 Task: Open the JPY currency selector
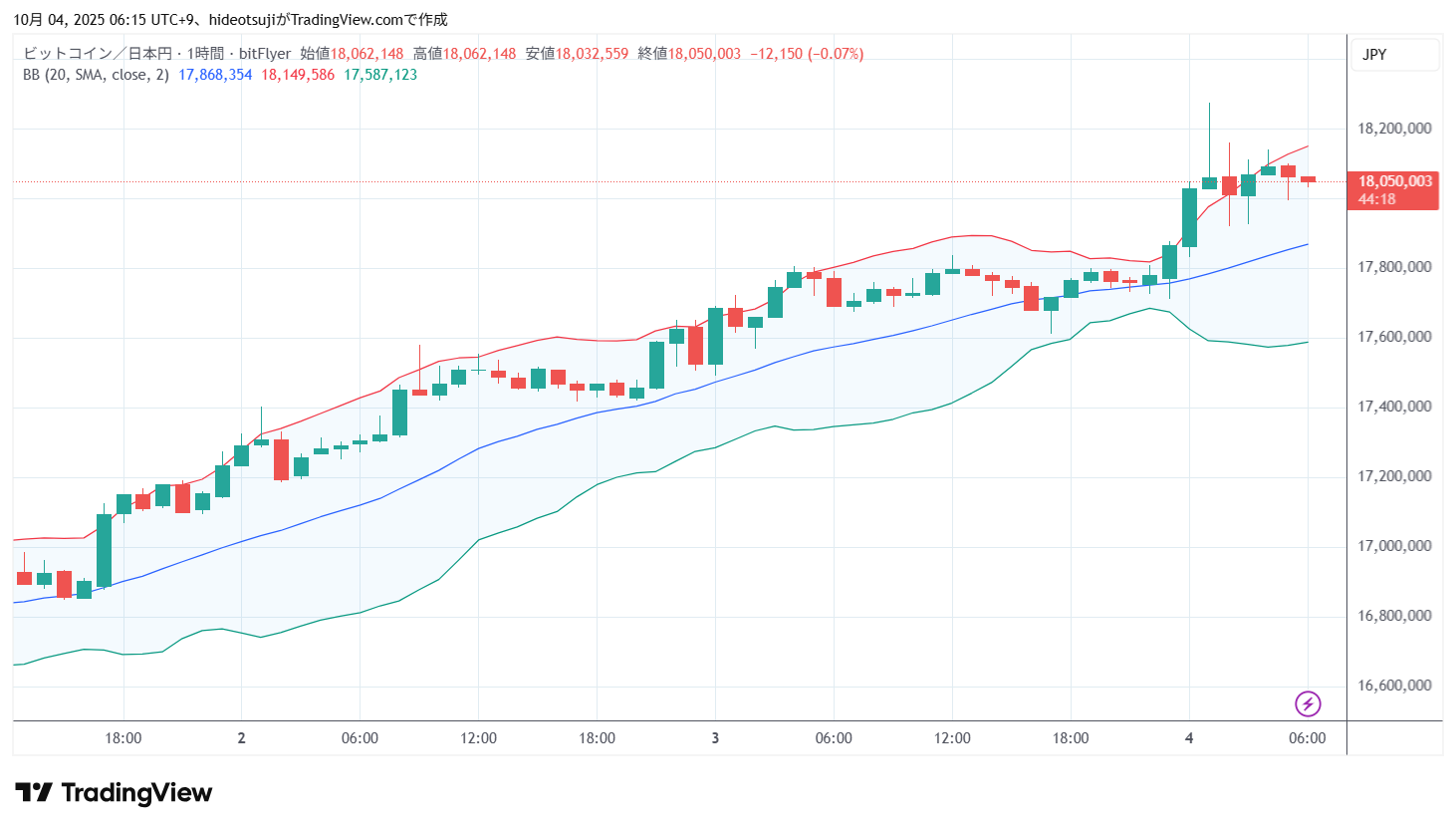(x=1374, y=55)
